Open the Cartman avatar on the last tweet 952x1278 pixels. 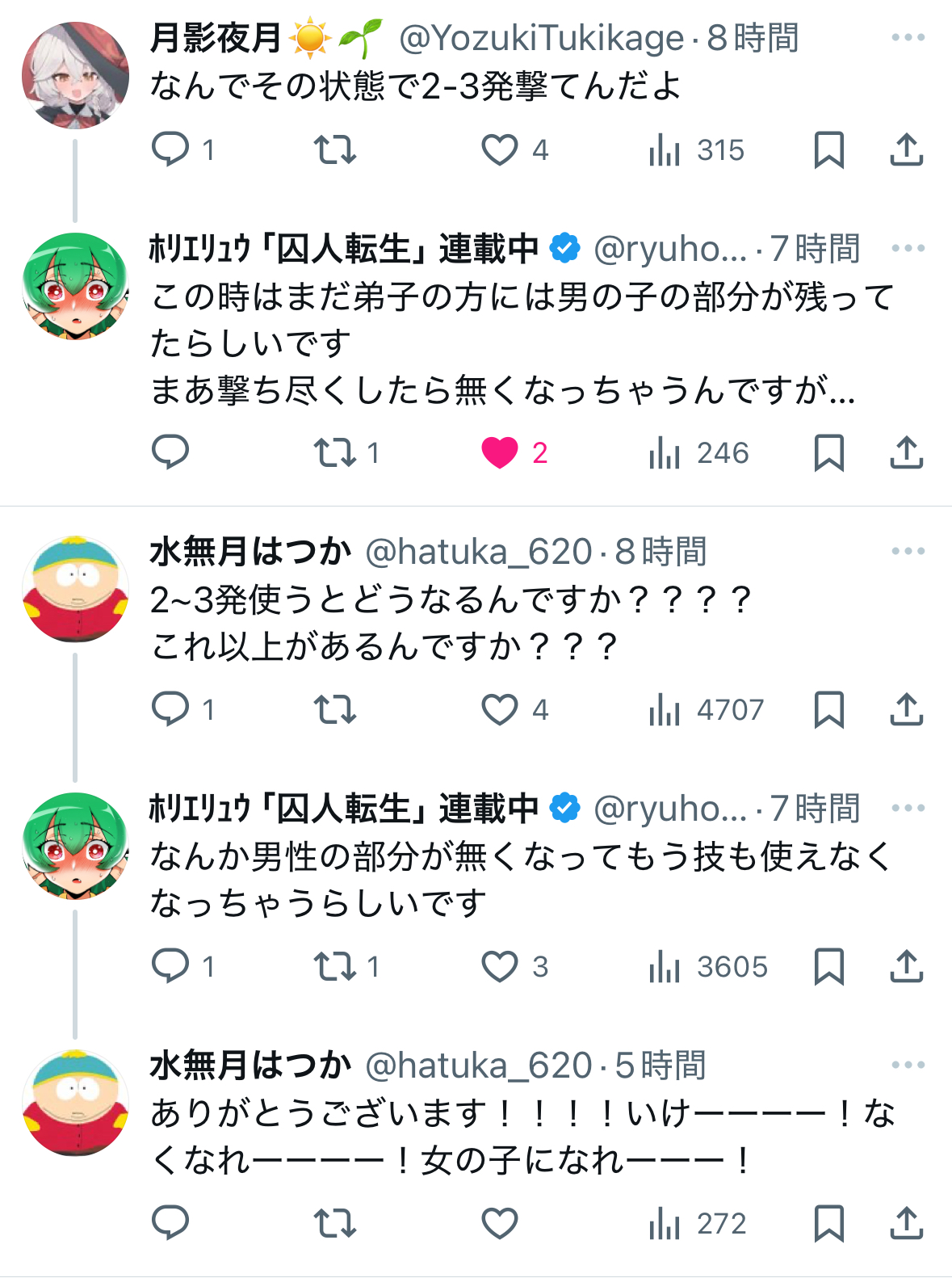[75, 1102]
